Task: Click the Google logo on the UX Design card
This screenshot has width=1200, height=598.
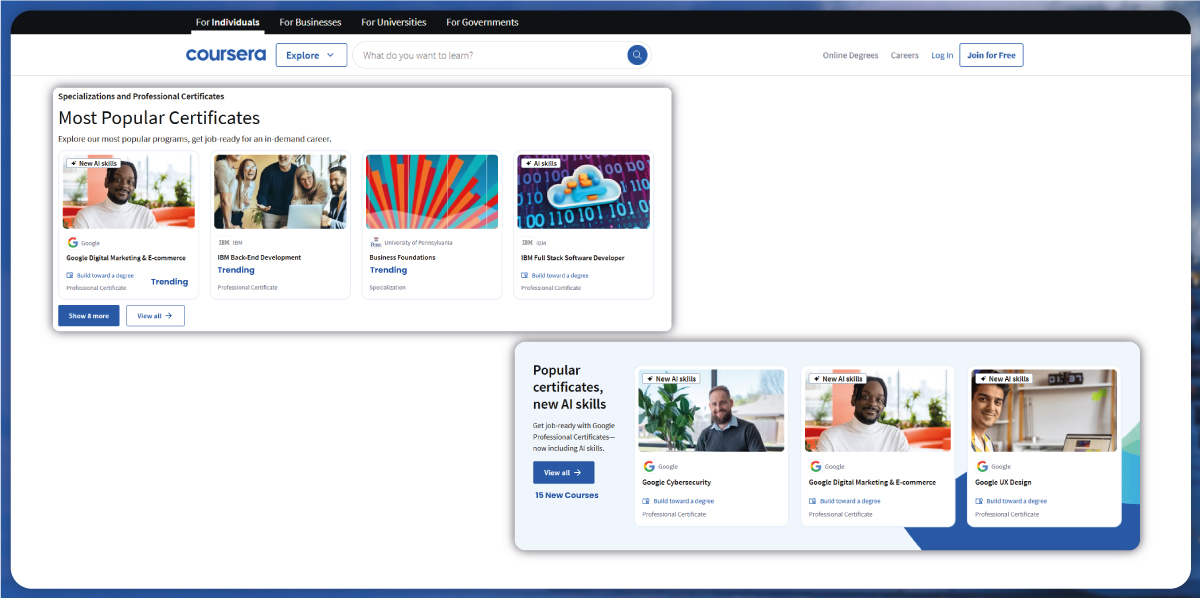Action: (x=981, y=466)
